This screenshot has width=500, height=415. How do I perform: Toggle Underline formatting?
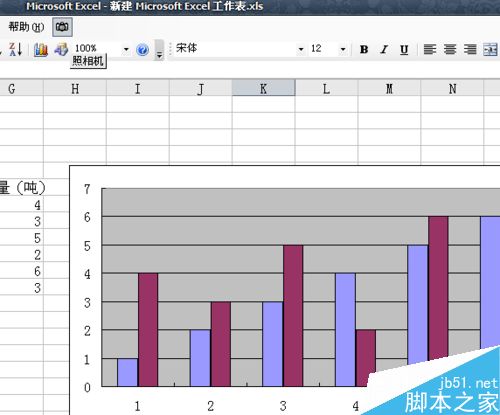click(x=404, y=50)
